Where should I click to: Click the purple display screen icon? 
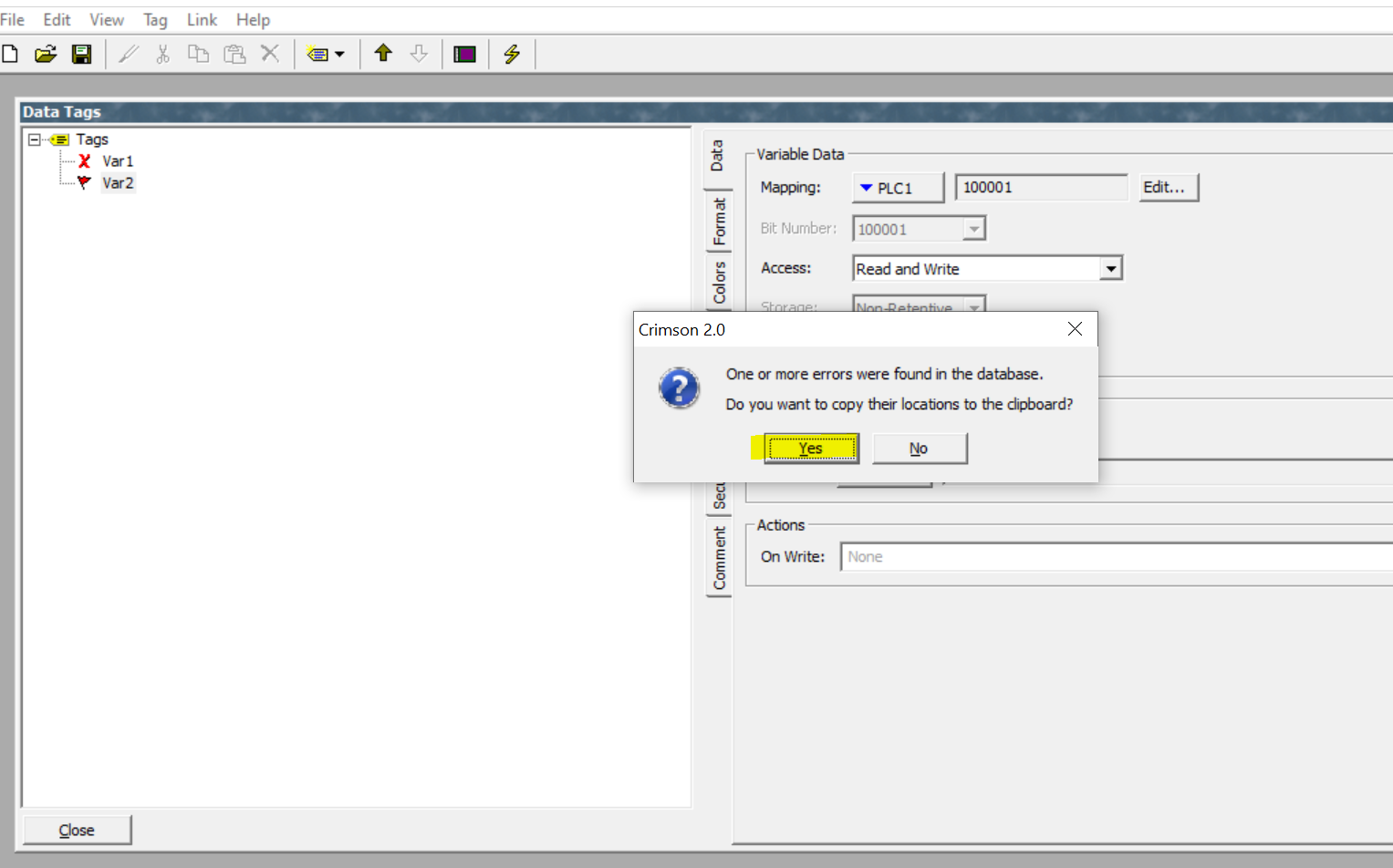[x=465, y=54]
